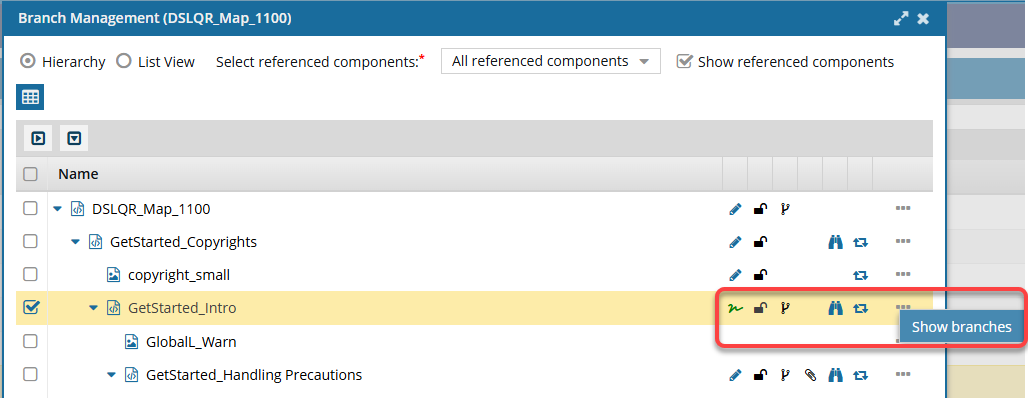Click the table grid view icon
Viewport: 1028px width, 398px height.
coord(30,97)
